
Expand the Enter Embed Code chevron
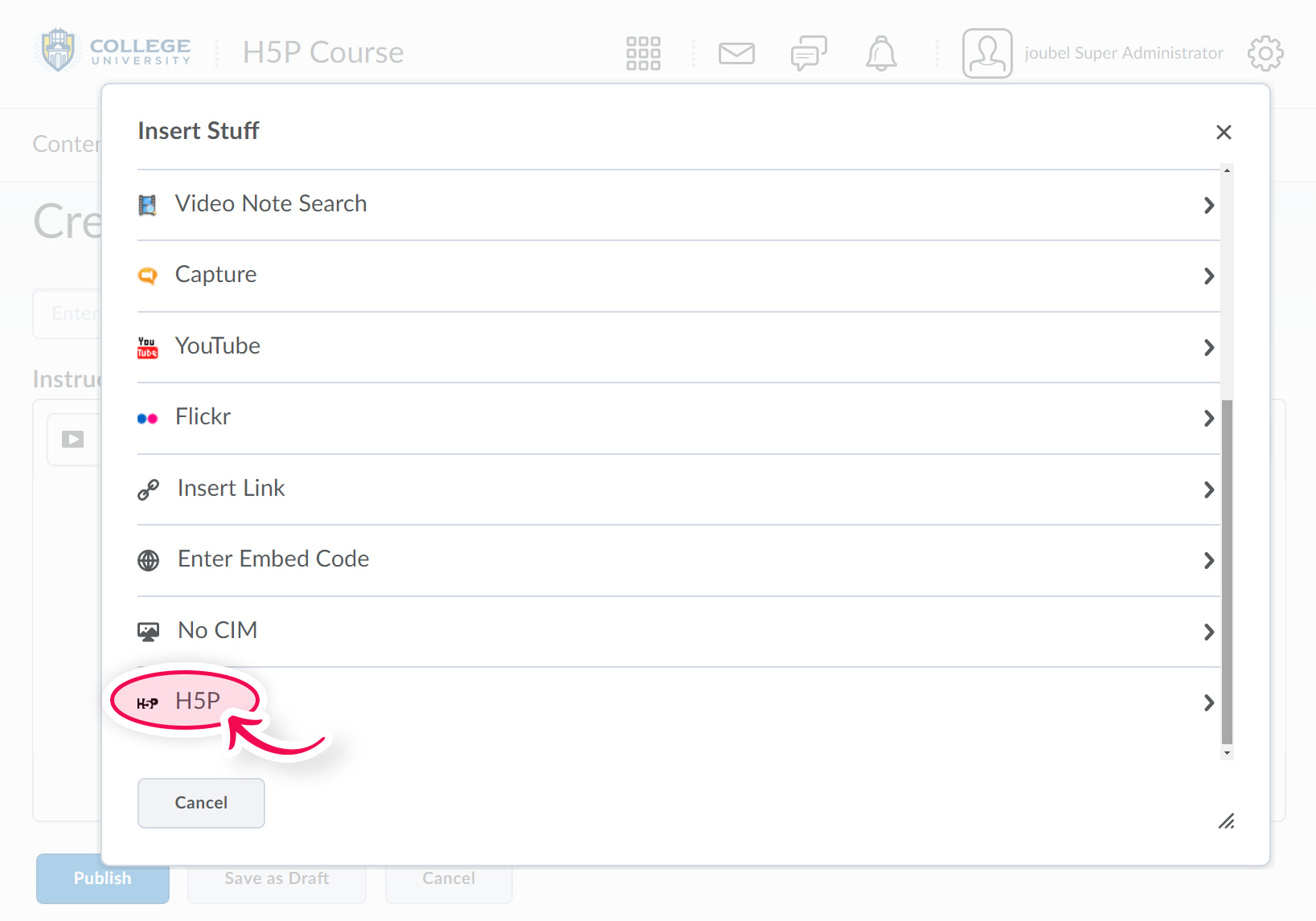tap(1209, 561)
